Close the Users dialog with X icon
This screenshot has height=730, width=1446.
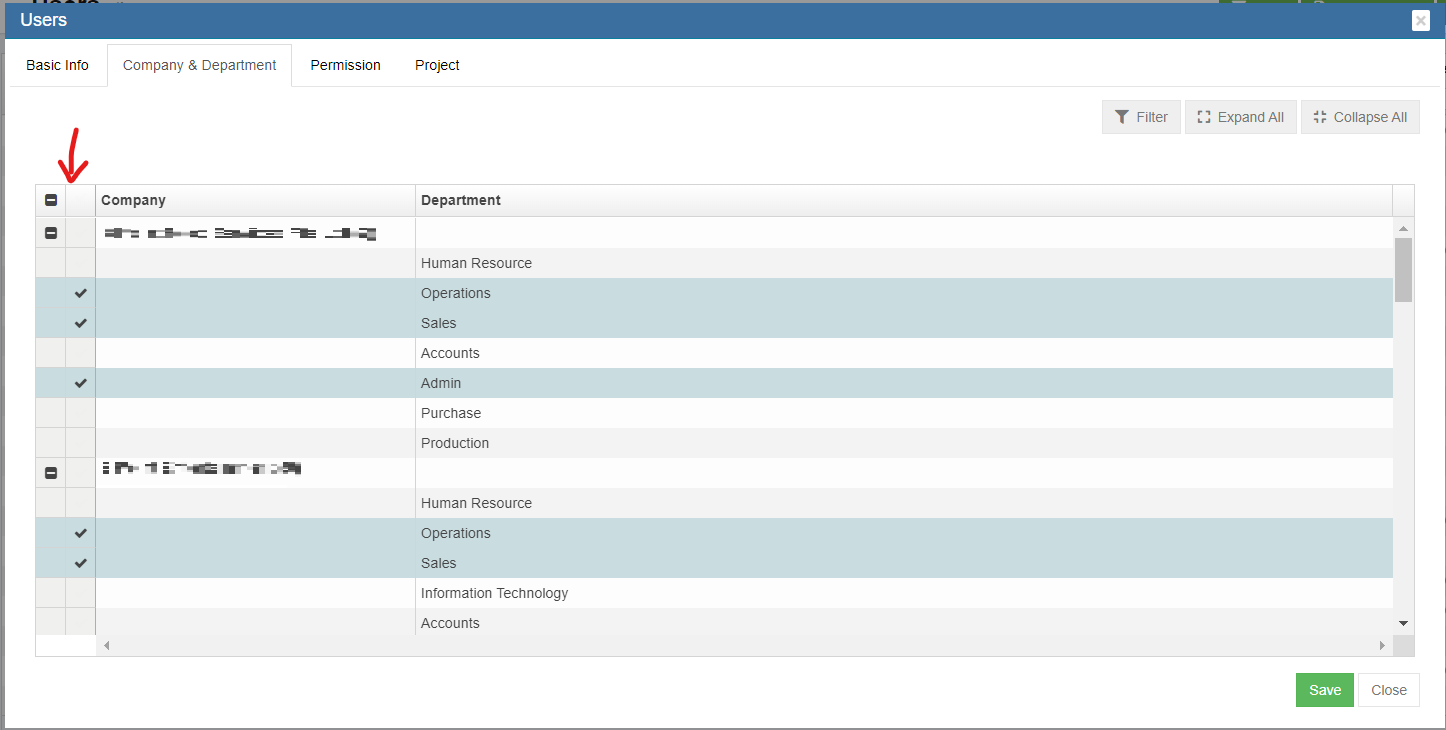point(1420,20)
